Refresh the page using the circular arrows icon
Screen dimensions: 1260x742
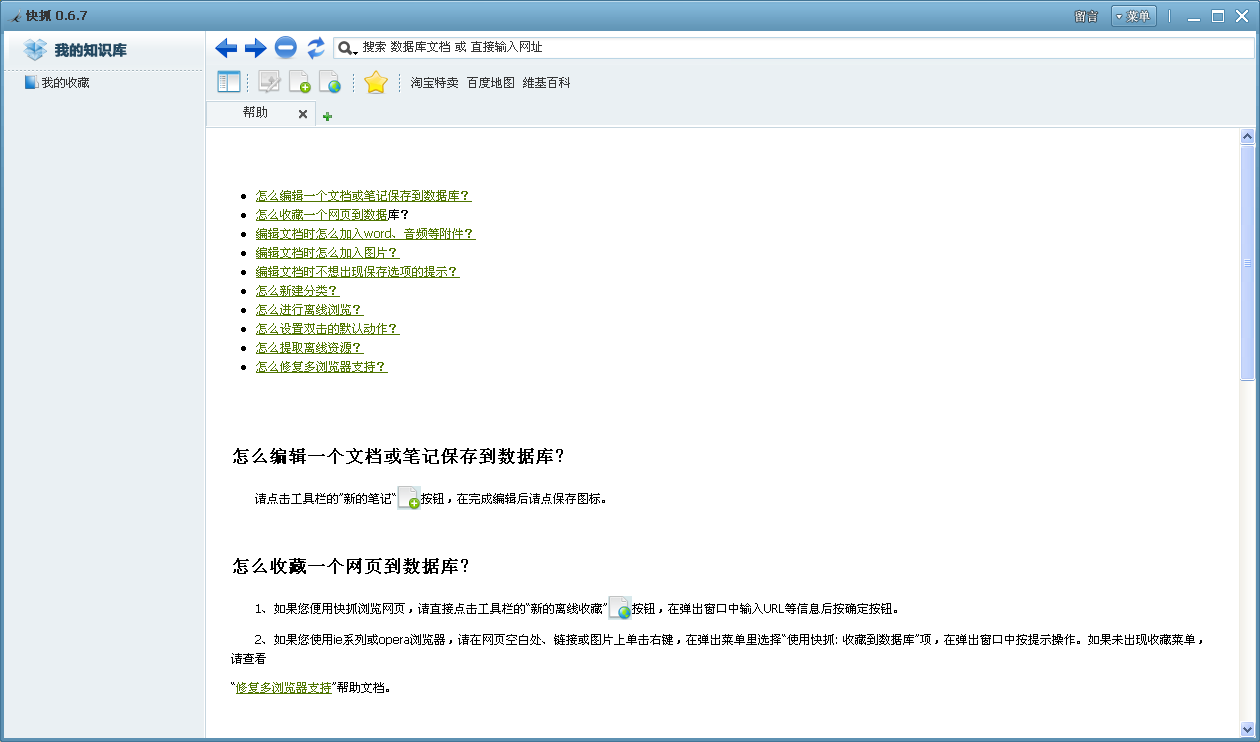316,47
